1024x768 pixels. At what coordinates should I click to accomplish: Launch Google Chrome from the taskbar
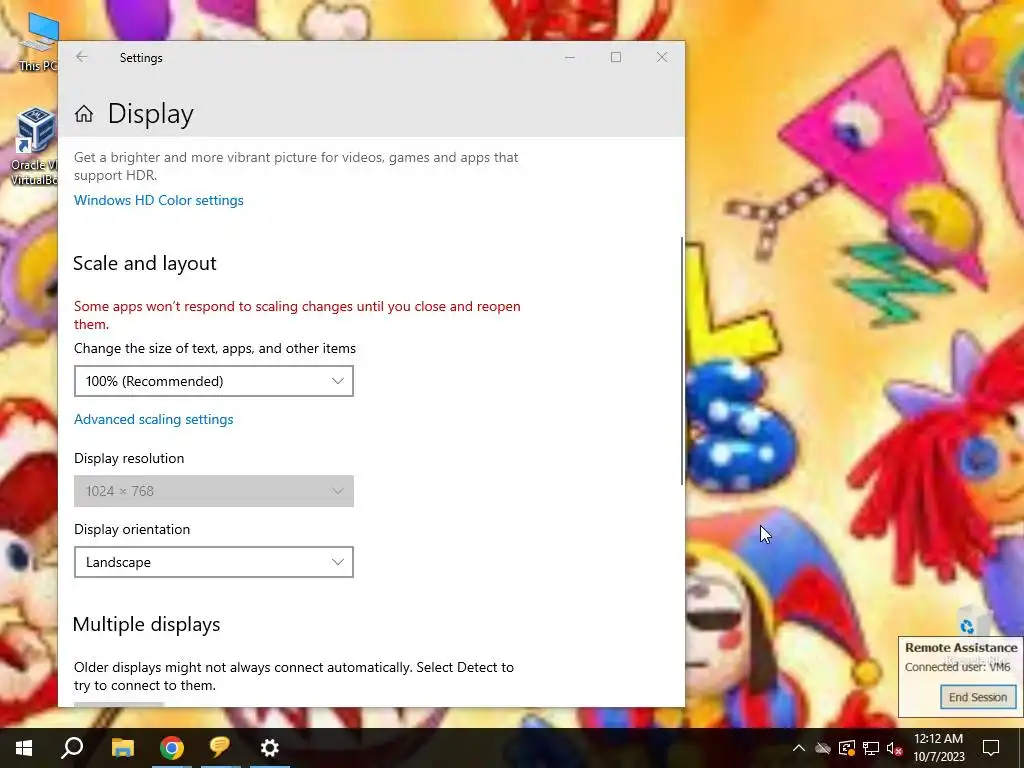point(172,748)
